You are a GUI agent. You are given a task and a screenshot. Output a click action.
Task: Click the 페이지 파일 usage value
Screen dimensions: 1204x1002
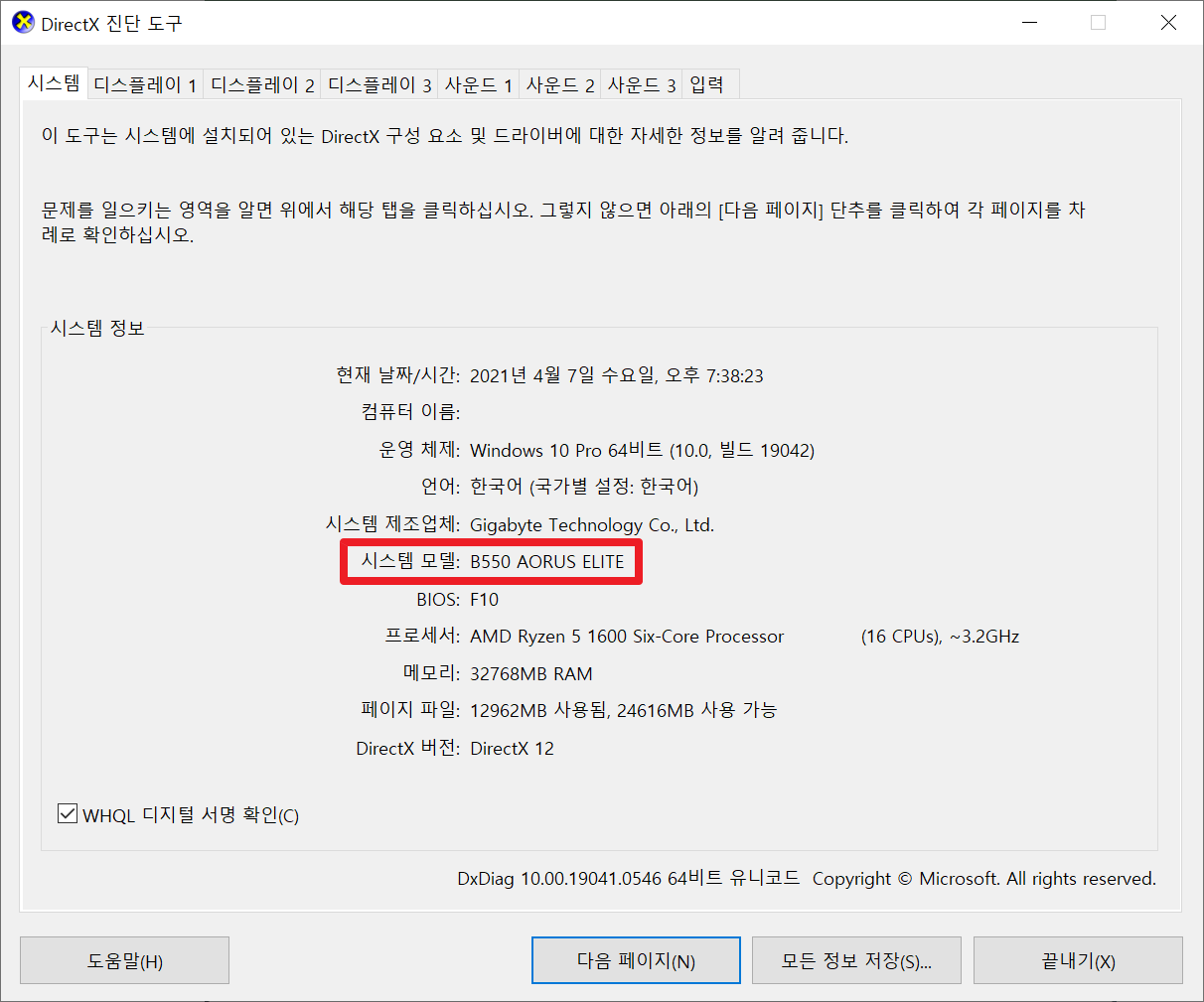click(624, 710)
